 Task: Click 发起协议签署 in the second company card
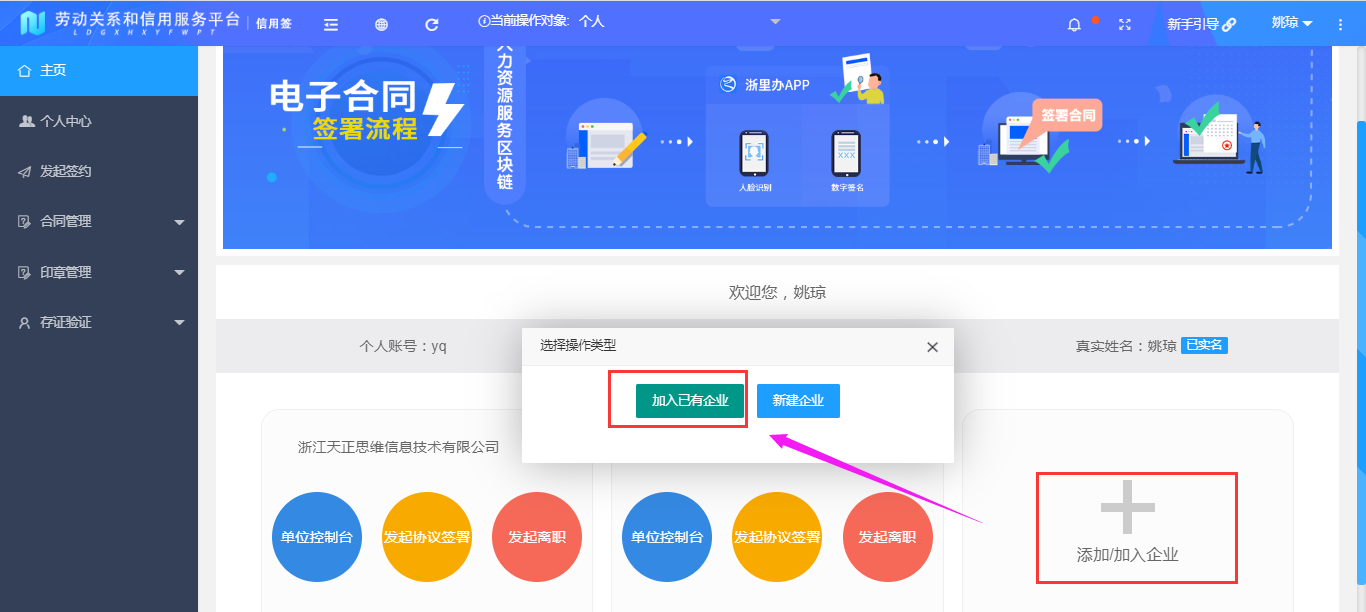pos(777,537)
